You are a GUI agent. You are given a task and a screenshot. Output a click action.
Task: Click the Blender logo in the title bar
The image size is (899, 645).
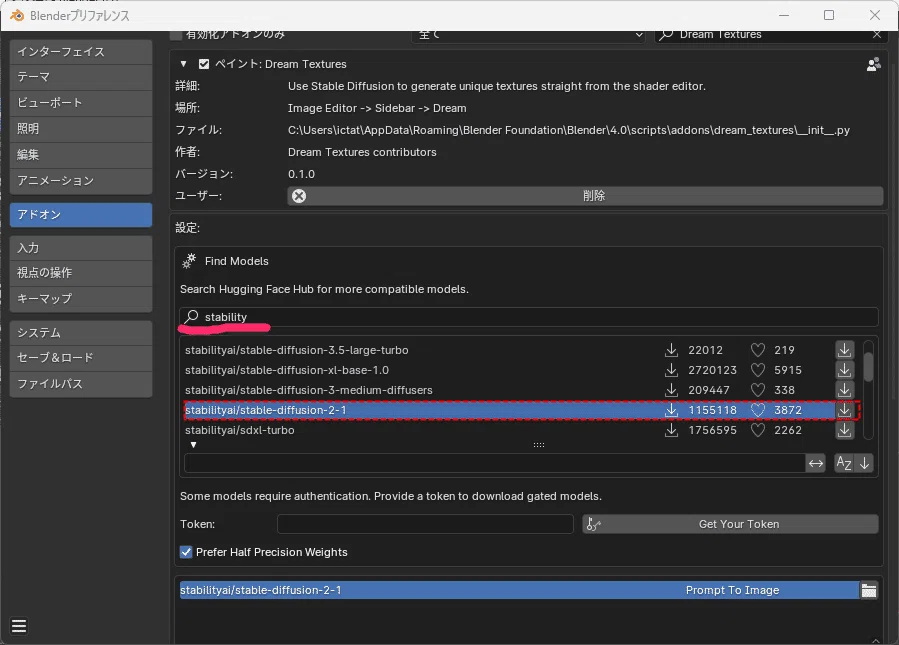[17, 15]
